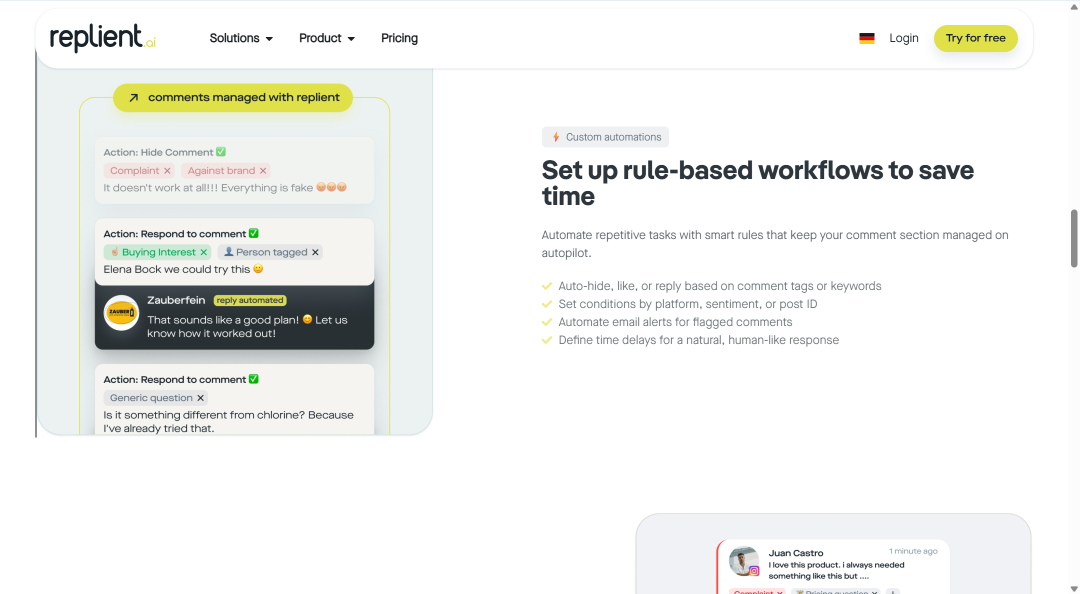Click the person icon in Person tagged tag
The image size is (1080, 594).
[229, 252]
